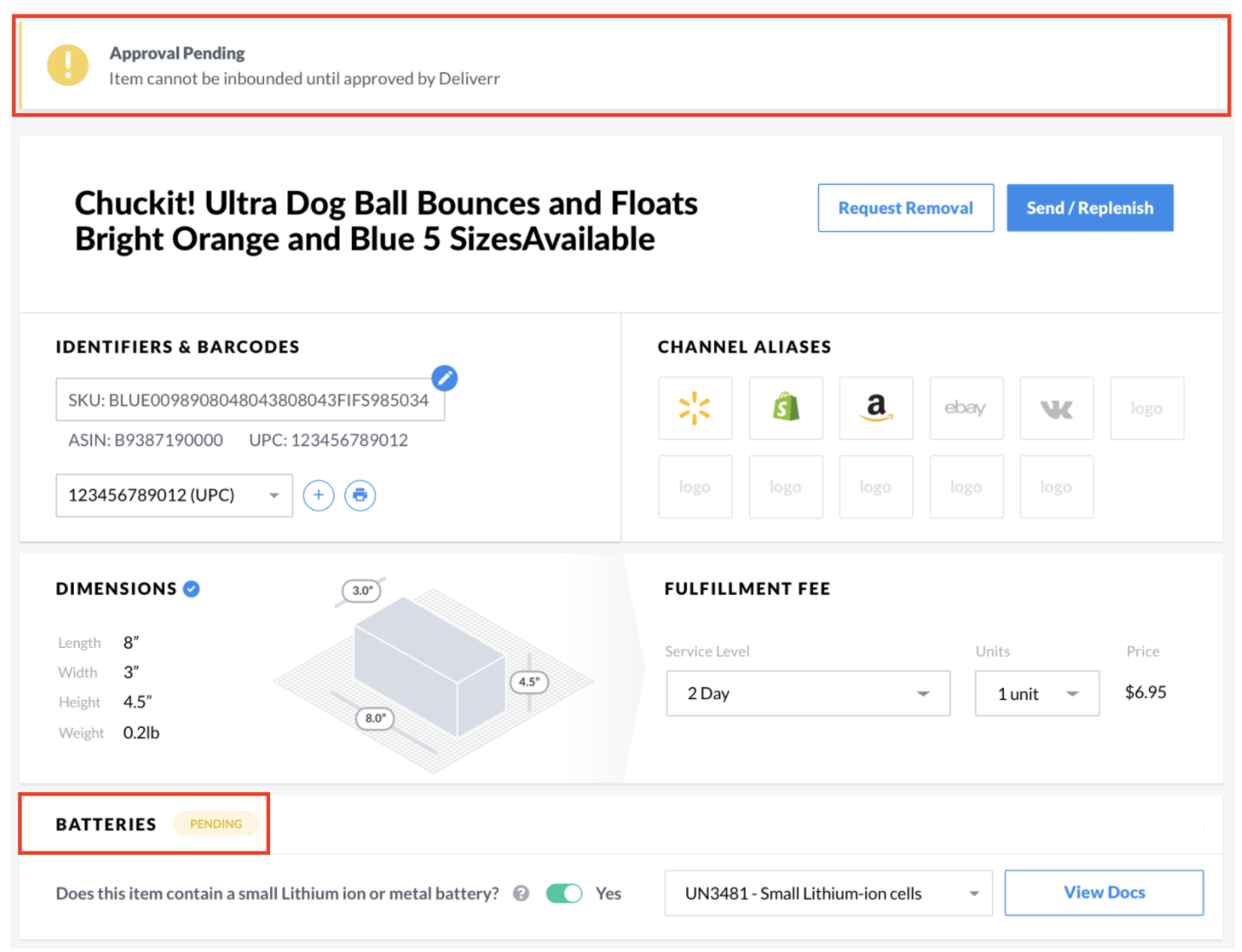
Task: Open the help icon for the battery question
Action: (521, 893)
